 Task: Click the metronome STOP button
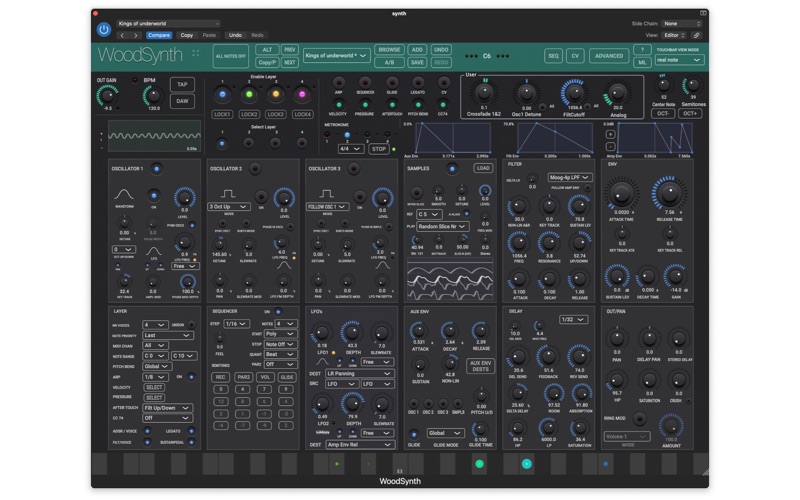(379, 149)
